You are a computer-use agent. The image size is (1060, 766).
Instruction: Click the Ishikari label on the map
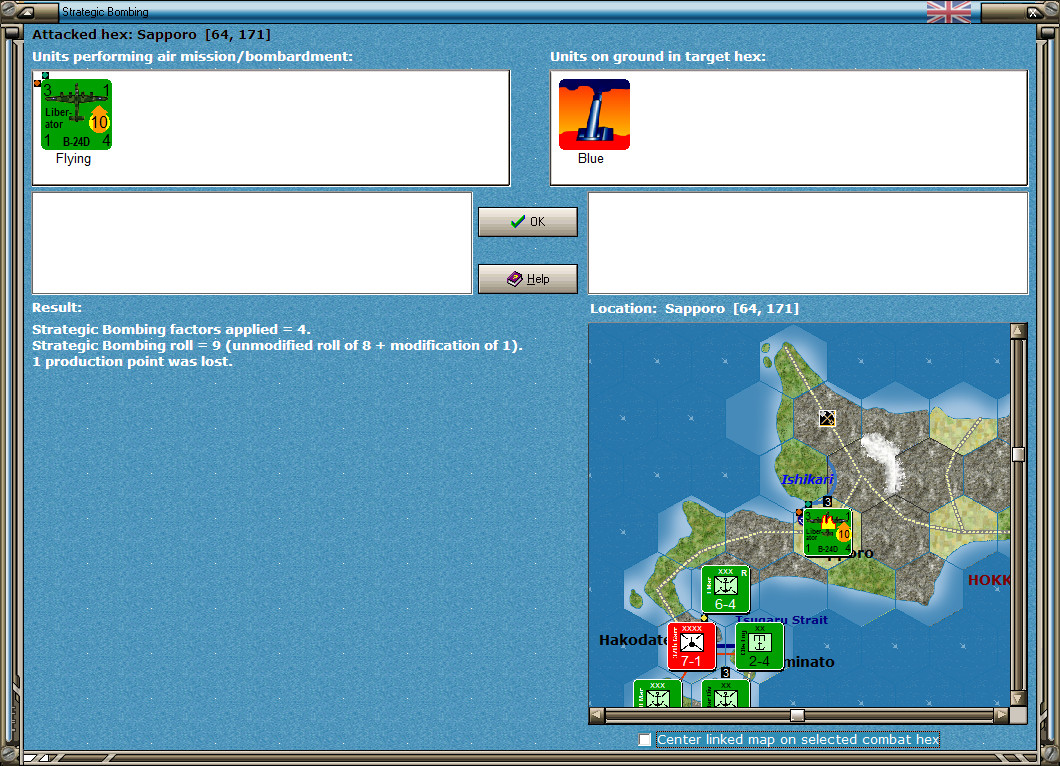point(807,479)
